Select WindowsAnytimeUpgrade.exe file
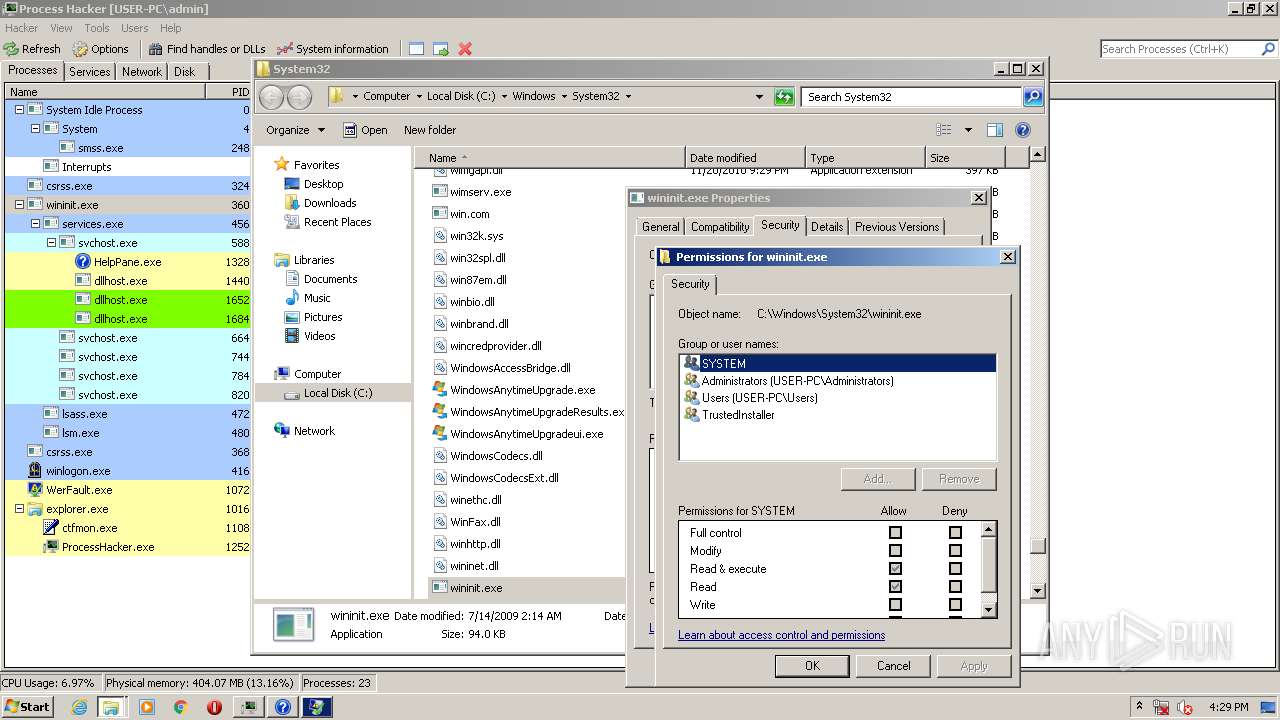 click(521, 390)
